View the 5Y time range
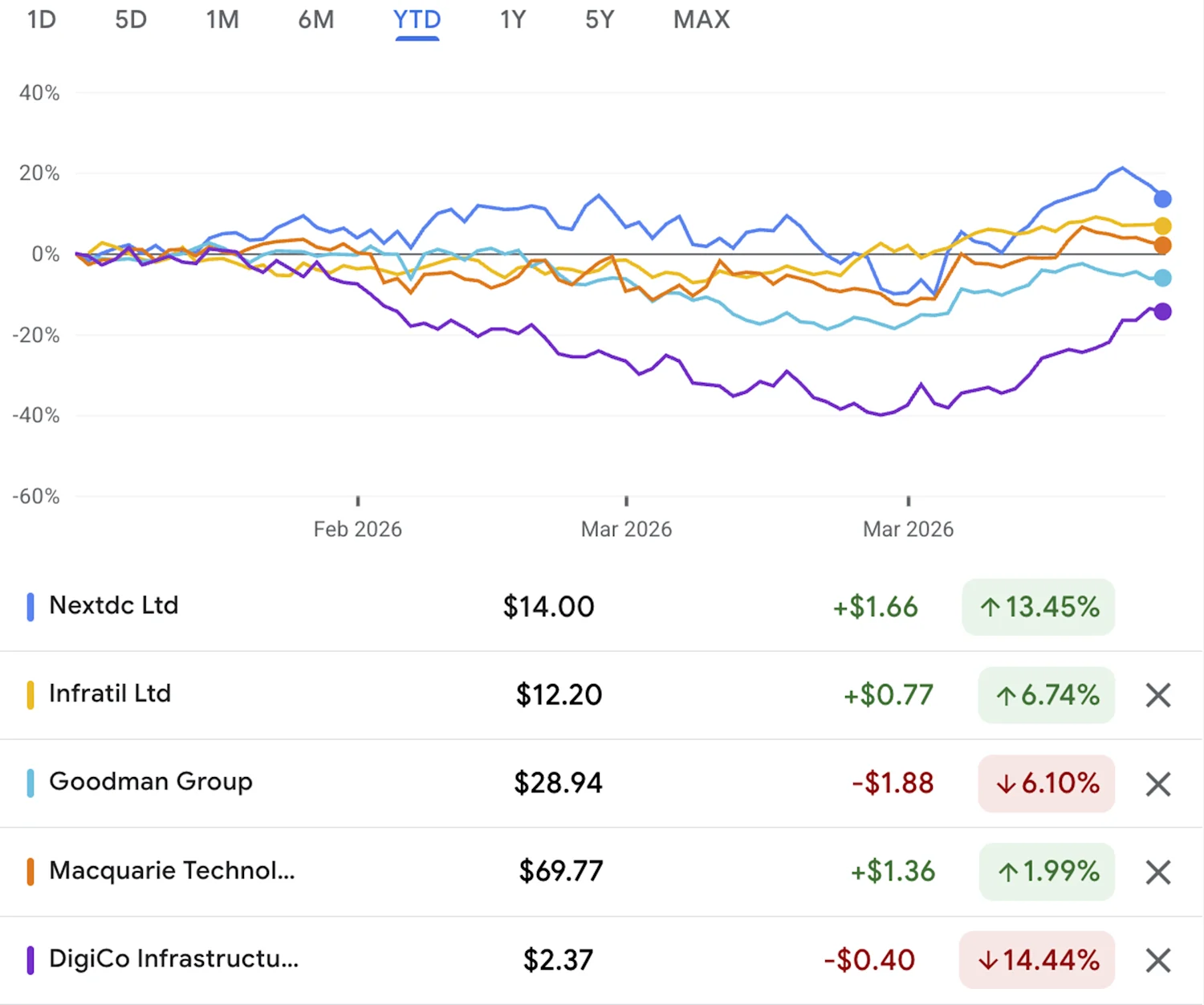The image size is (1204, 1005). (600, 19)
